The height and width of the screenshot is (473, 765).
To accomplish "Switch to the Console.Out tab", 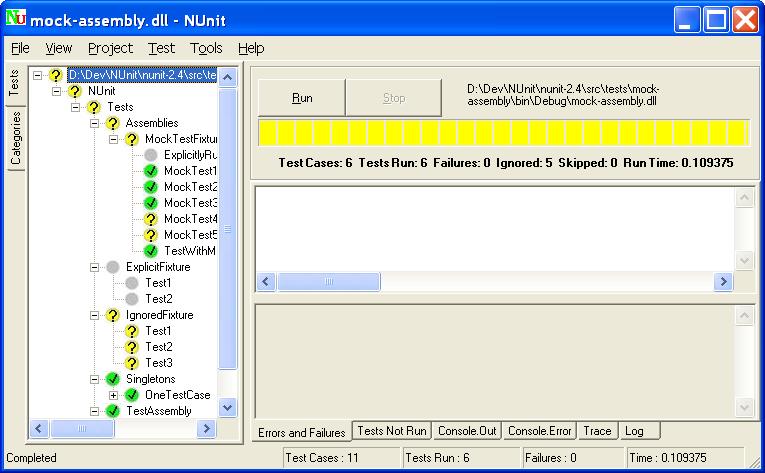I will (466, 431).
